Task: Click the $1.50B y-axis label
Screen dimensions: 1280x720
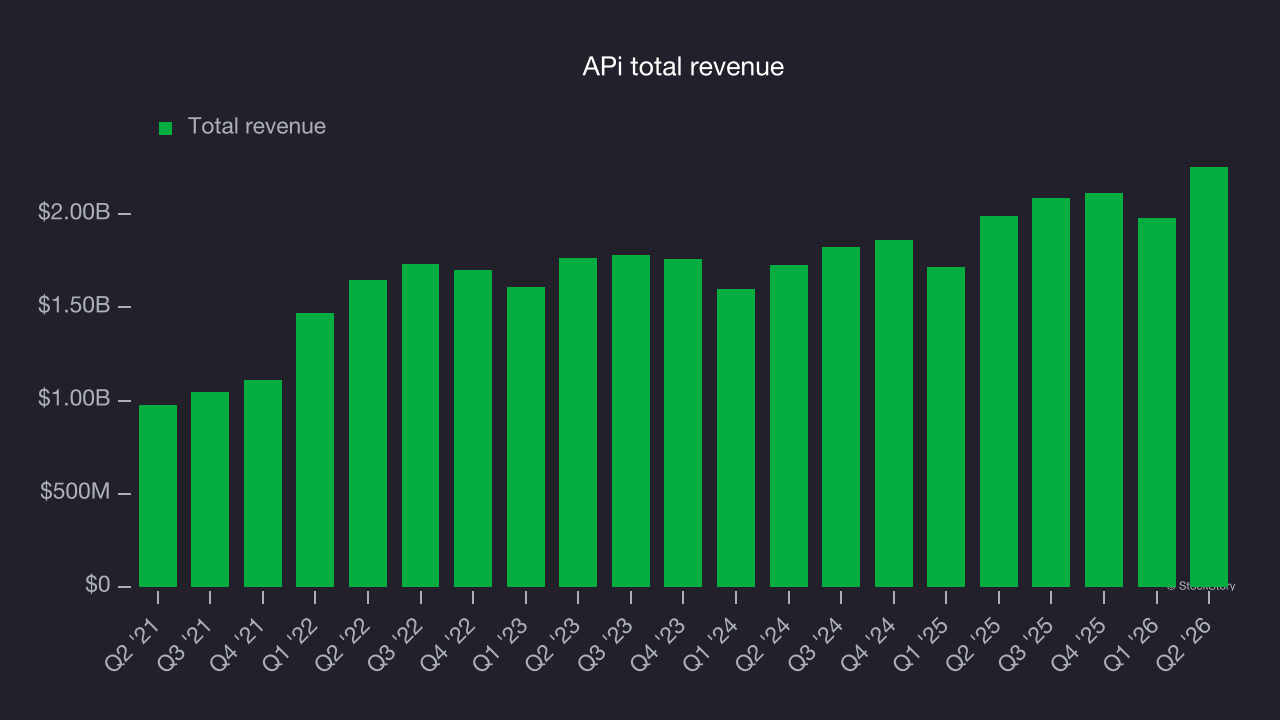Action: click(74, 306)
